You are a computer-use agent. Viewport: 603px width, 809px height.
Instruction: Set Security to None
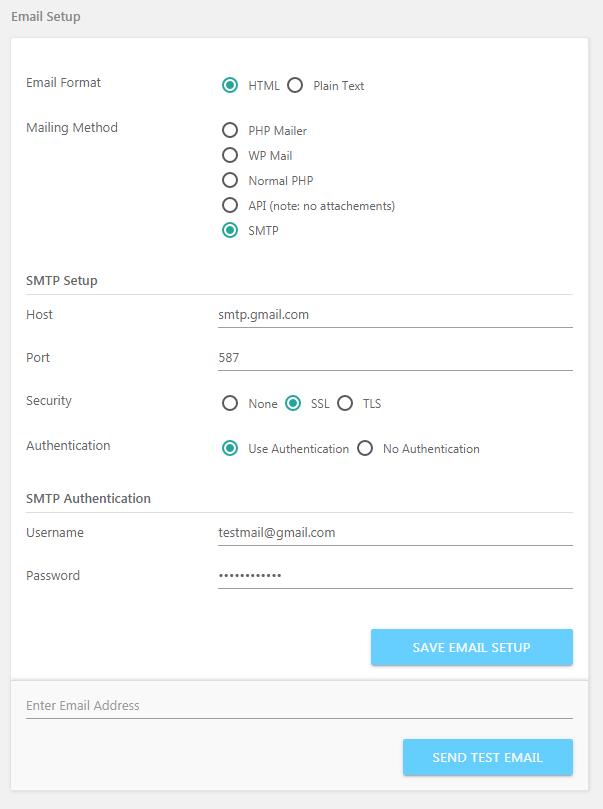click(230, 403)
